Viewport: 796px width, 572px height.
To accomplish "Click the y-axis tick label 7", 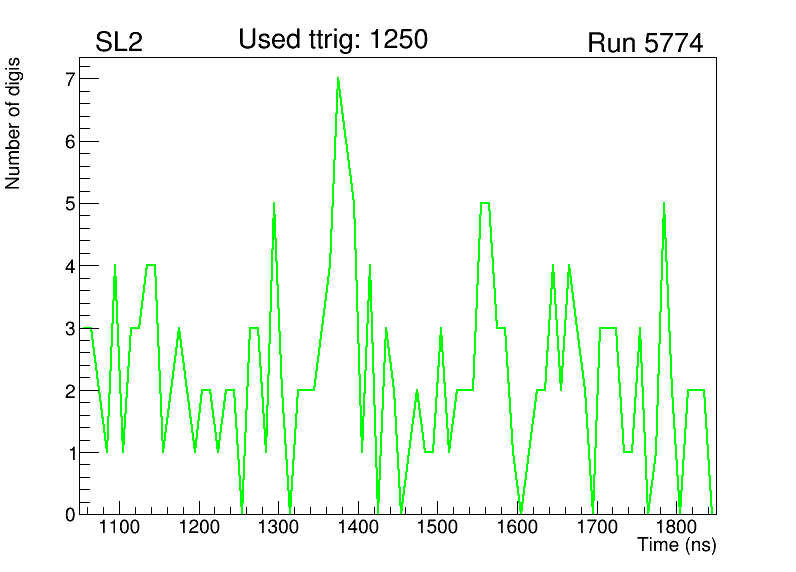I will (x=70, y=79).
